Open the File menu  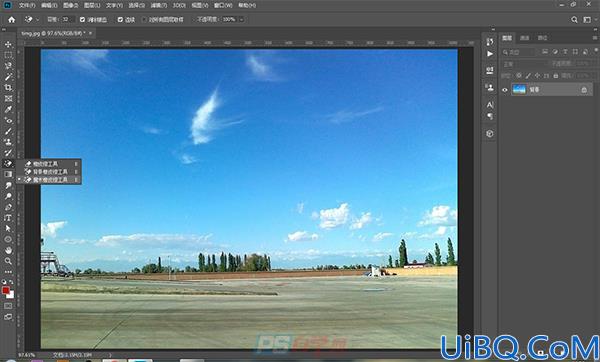tap(27, 5)
